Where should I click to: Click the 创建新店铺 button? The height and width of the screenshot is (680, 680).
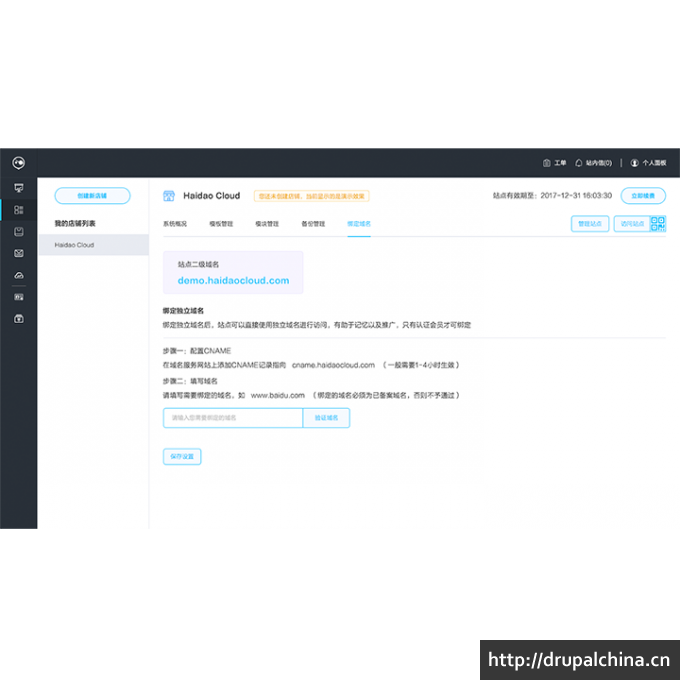(x=92, y=196)
